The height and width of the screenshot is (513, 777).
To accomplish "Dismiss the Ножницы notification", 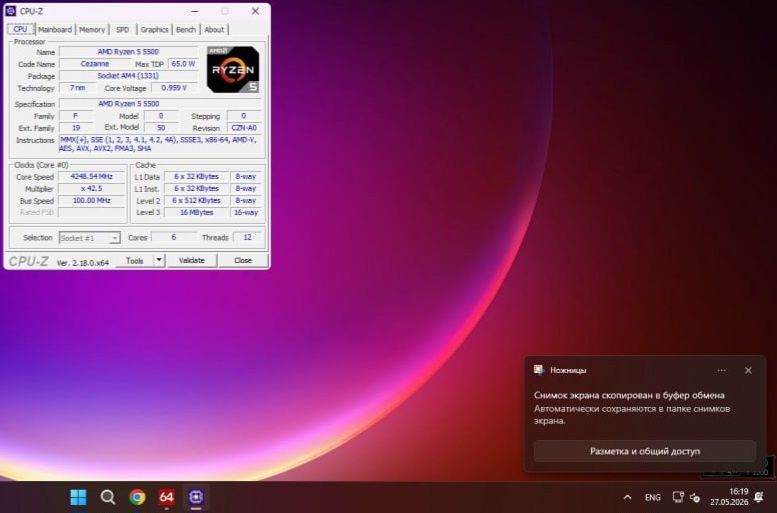I will (x=748, y=370).
